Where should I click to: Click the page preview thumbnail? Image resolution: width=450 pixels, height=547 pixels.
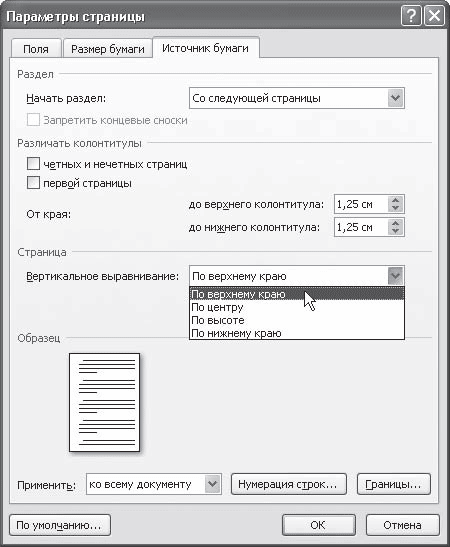pos(105,402)
